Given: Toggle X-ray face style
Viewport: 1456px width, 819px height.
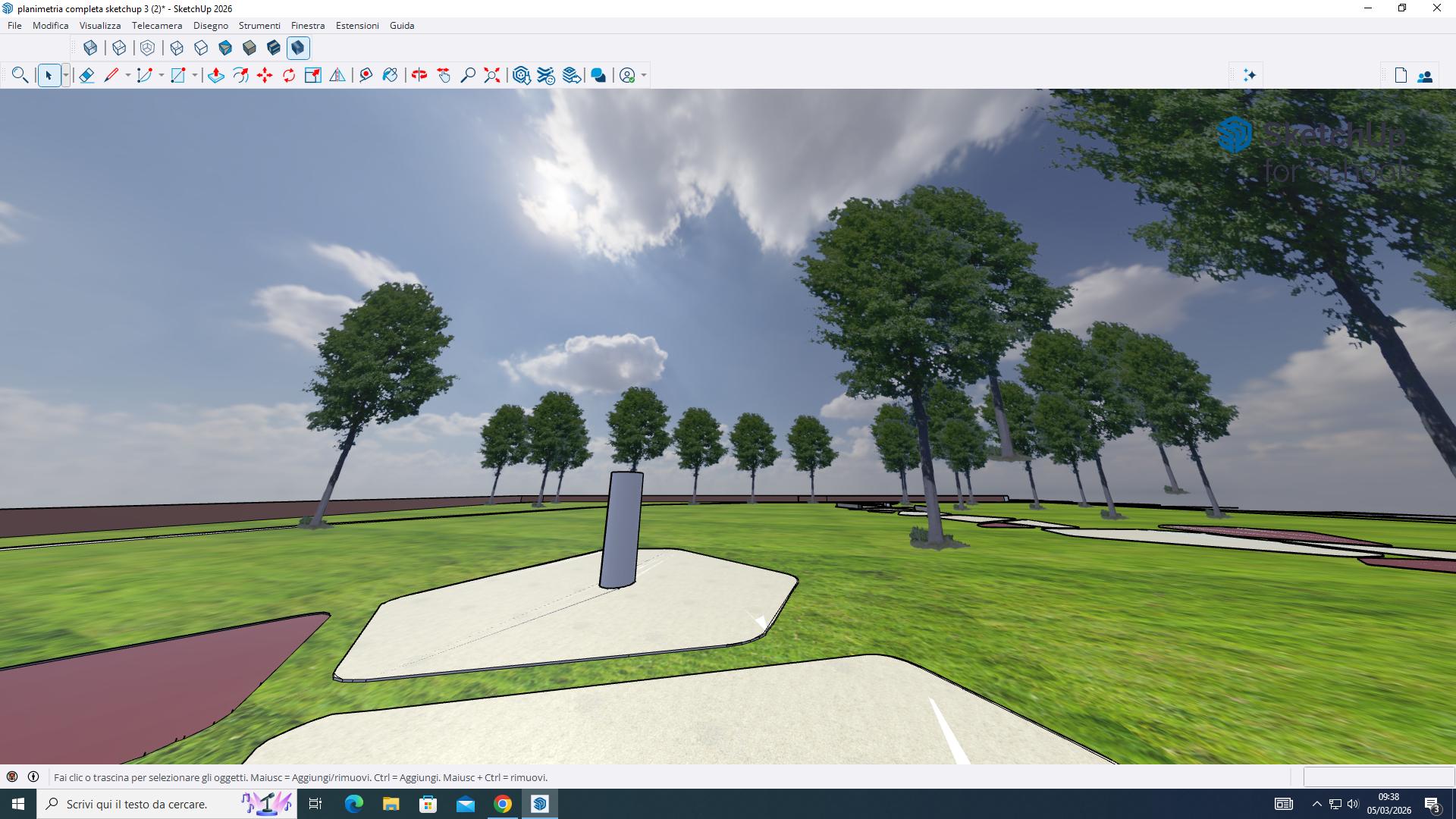Looking at the screenshot, I should pyautogui.click(x=90, y=48).
